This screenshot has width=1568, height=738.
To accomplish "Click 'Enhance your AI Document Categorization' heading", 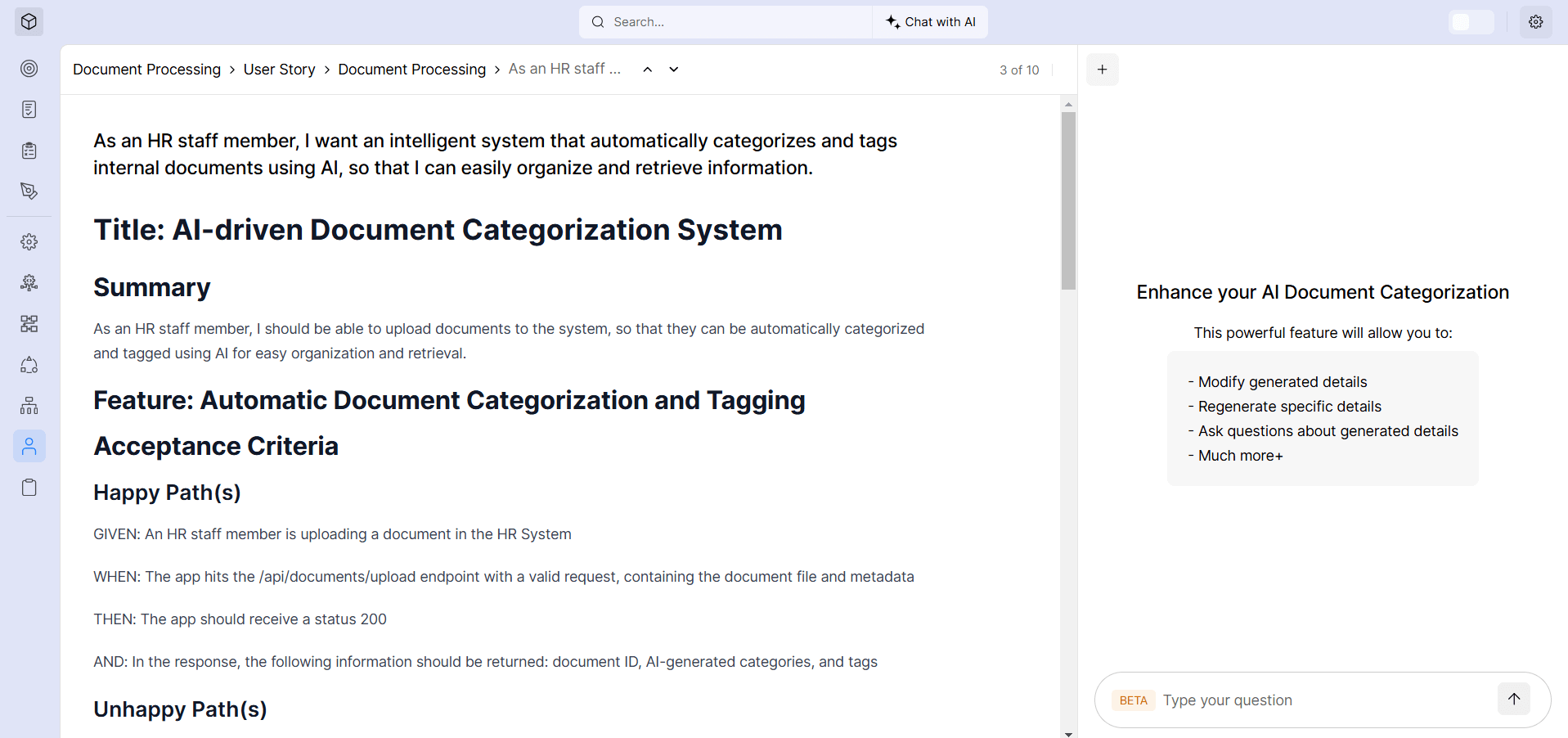I will coord(1323,292).
